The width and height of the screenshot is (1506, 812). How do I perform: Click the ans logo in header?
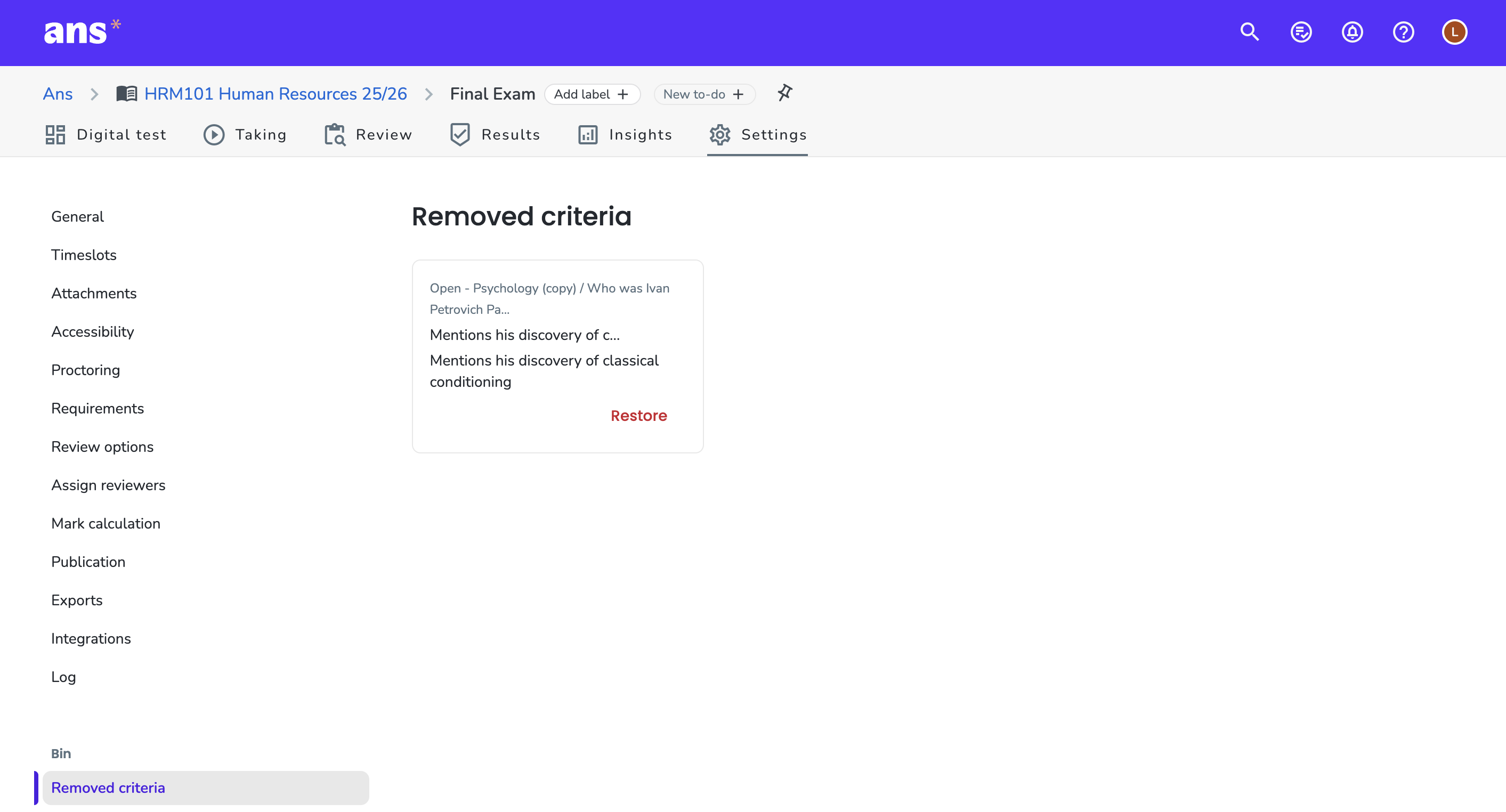[x=83, y=32]
